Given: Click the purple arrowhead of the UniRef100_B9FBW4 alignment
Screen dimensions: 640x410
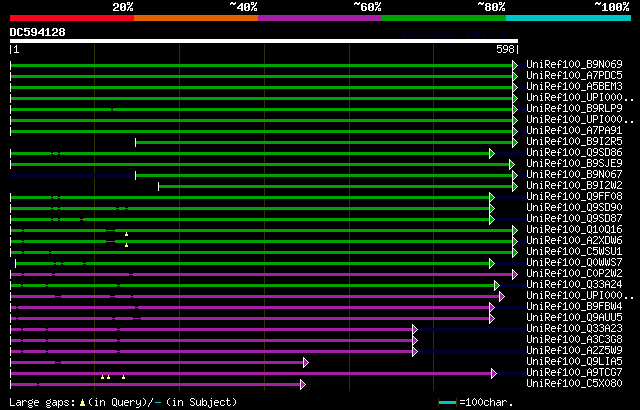Looking at the screenshot, I should 492,308.
